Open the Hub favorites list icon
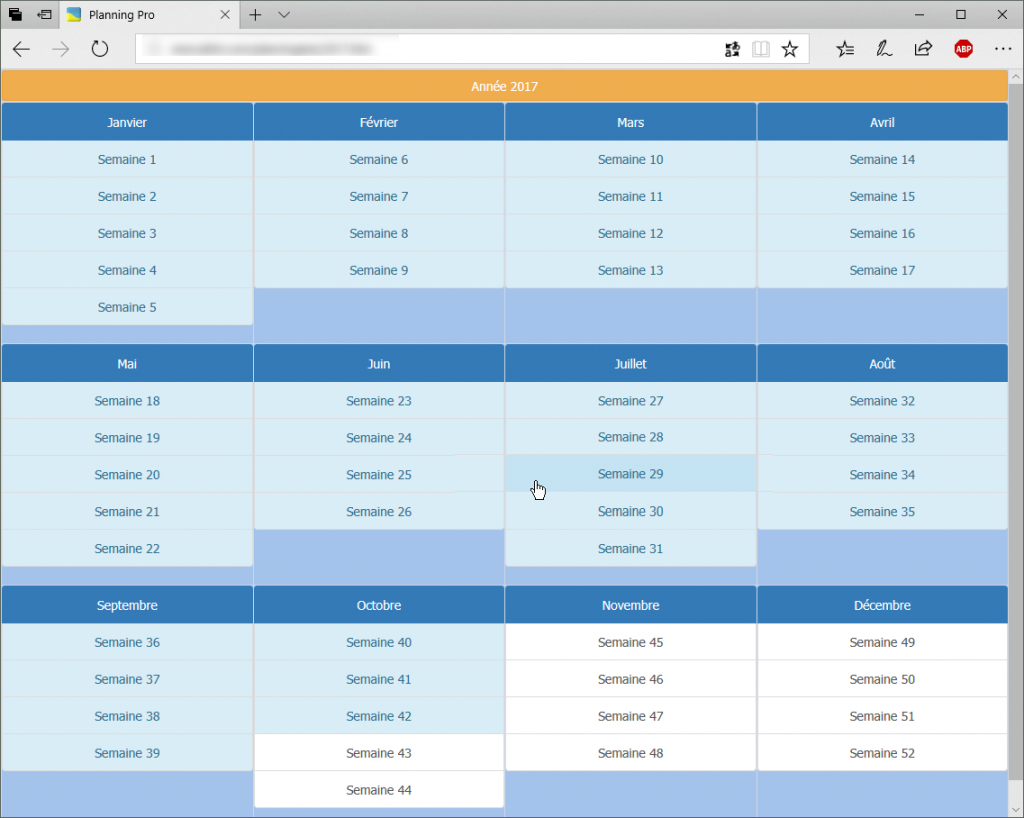1024x818 pixels. click(845, 48)
